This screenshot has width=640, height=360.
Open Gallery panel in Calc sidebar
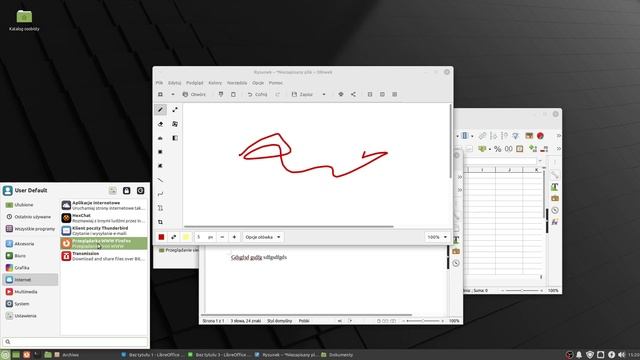click(x=555, y=198)
